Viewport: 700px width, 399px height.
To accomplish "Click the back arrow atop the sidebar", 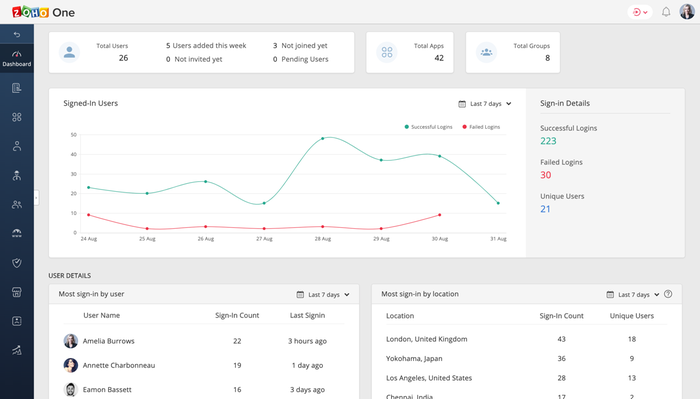I will pyautogui.click(x=17, y=34).
